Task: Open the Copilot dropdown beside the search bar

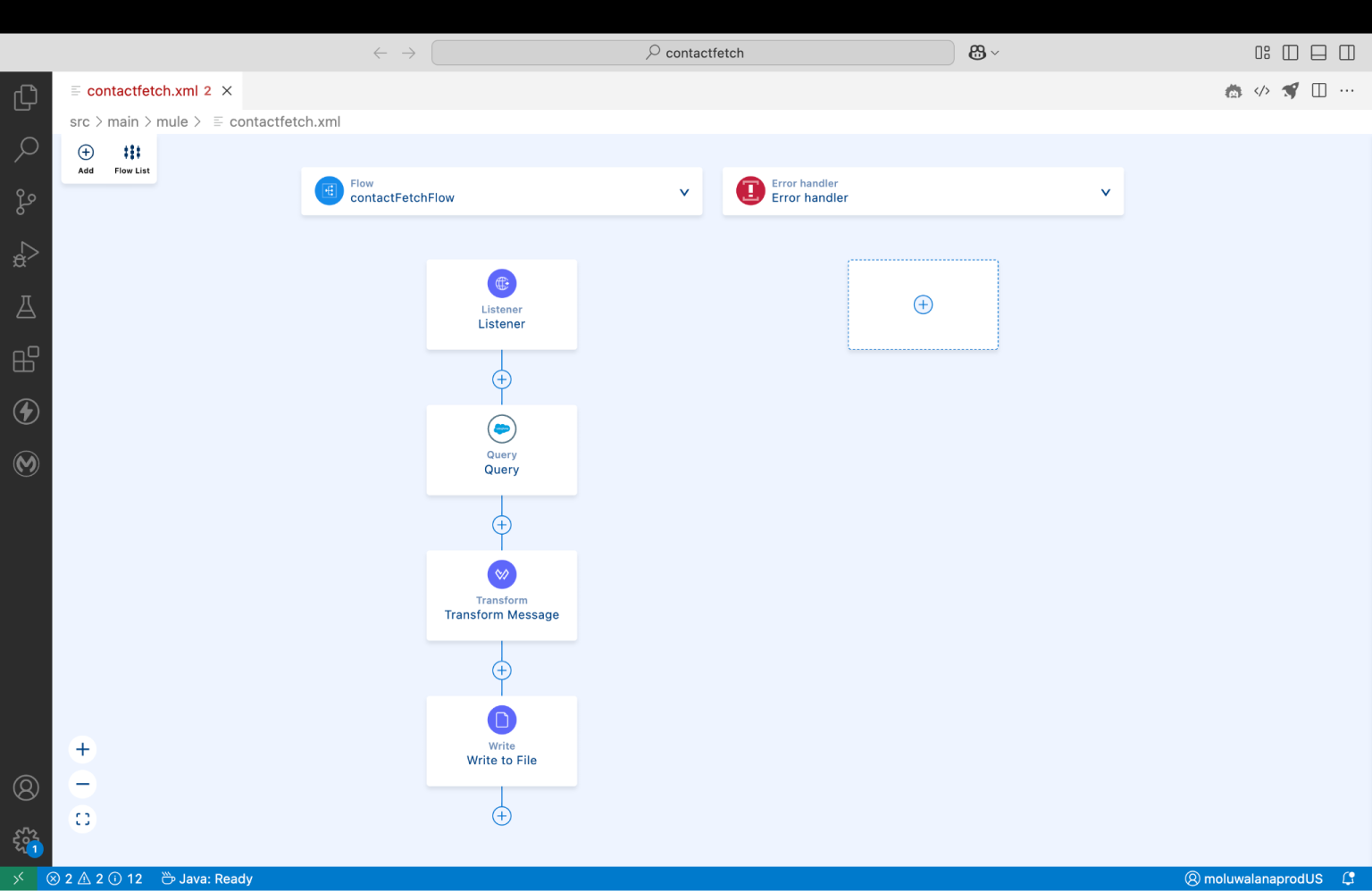Action: 983,52
